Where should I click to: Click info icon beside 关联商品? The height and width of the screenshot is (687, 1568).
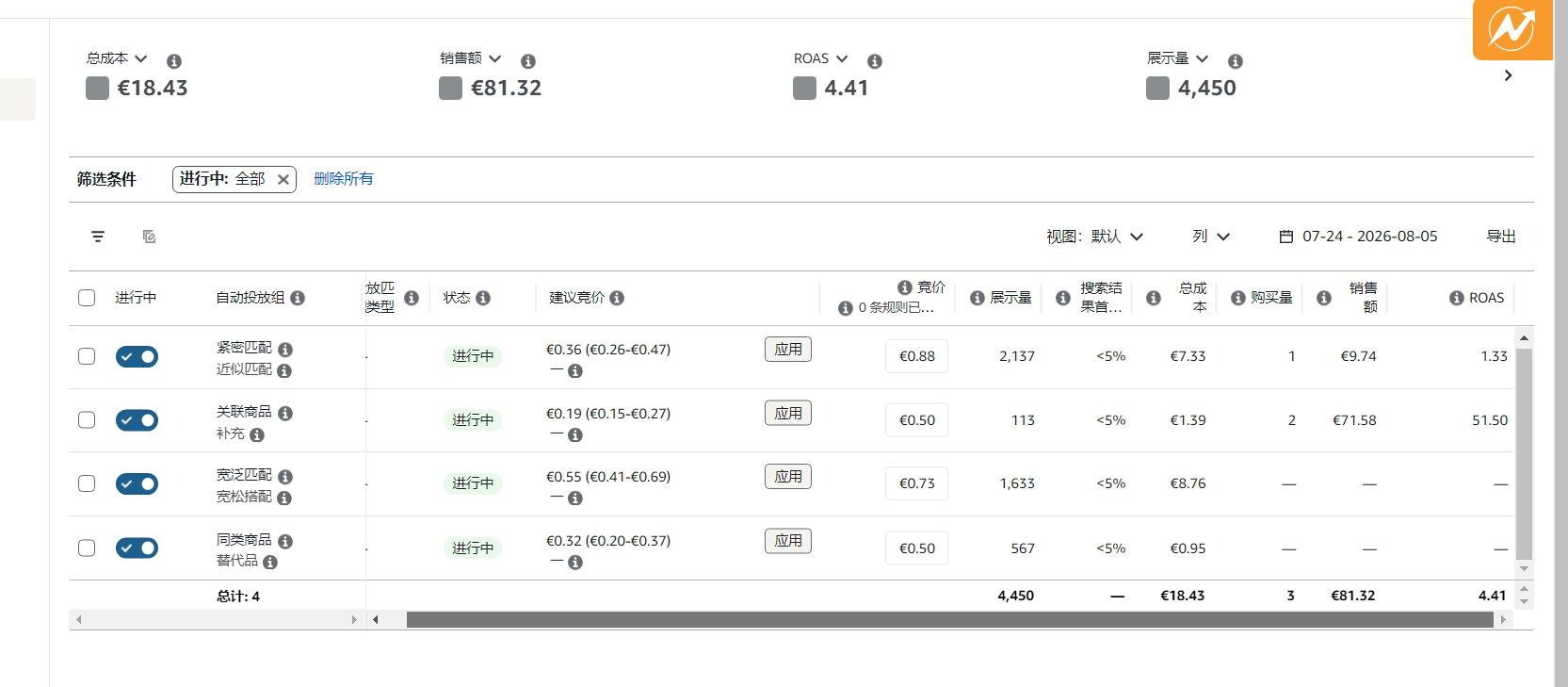coord(285,414)
